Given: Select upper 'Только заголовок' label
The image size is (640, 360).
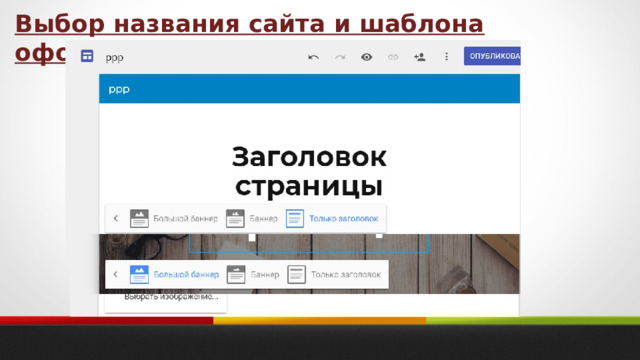Looking at the screenshot, I should 344,219.
